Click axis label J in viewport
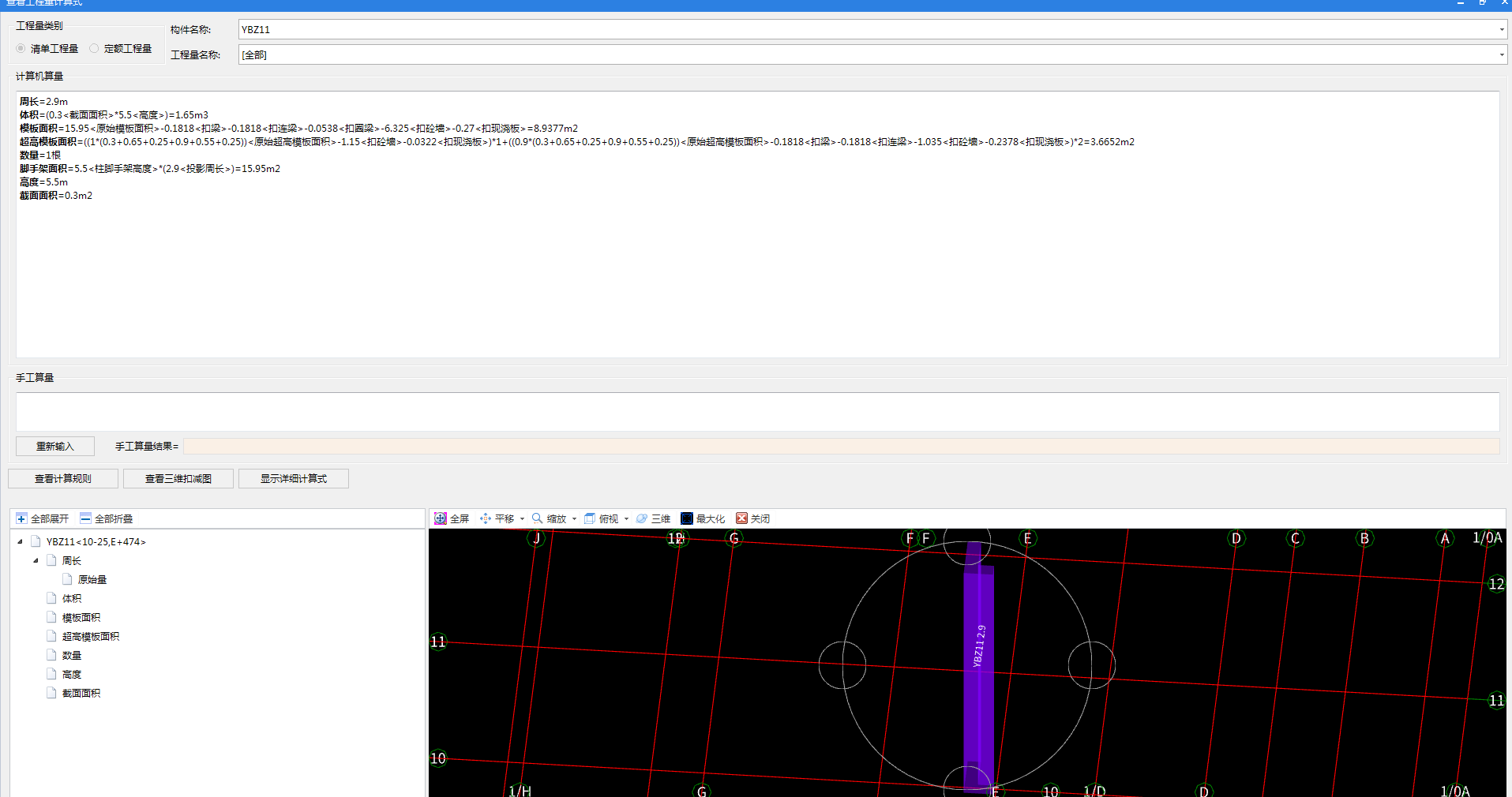This screenshot has width=1512, height=797. [x=537, y=539]
